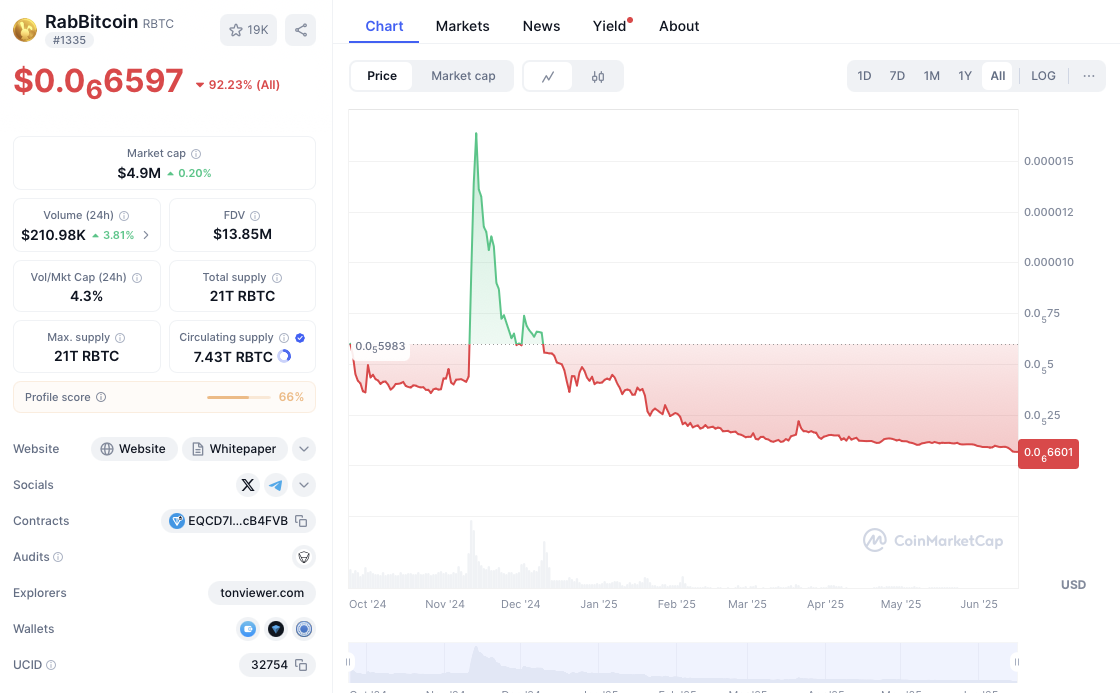Show Circulating supply info icon

click(284, 338)
